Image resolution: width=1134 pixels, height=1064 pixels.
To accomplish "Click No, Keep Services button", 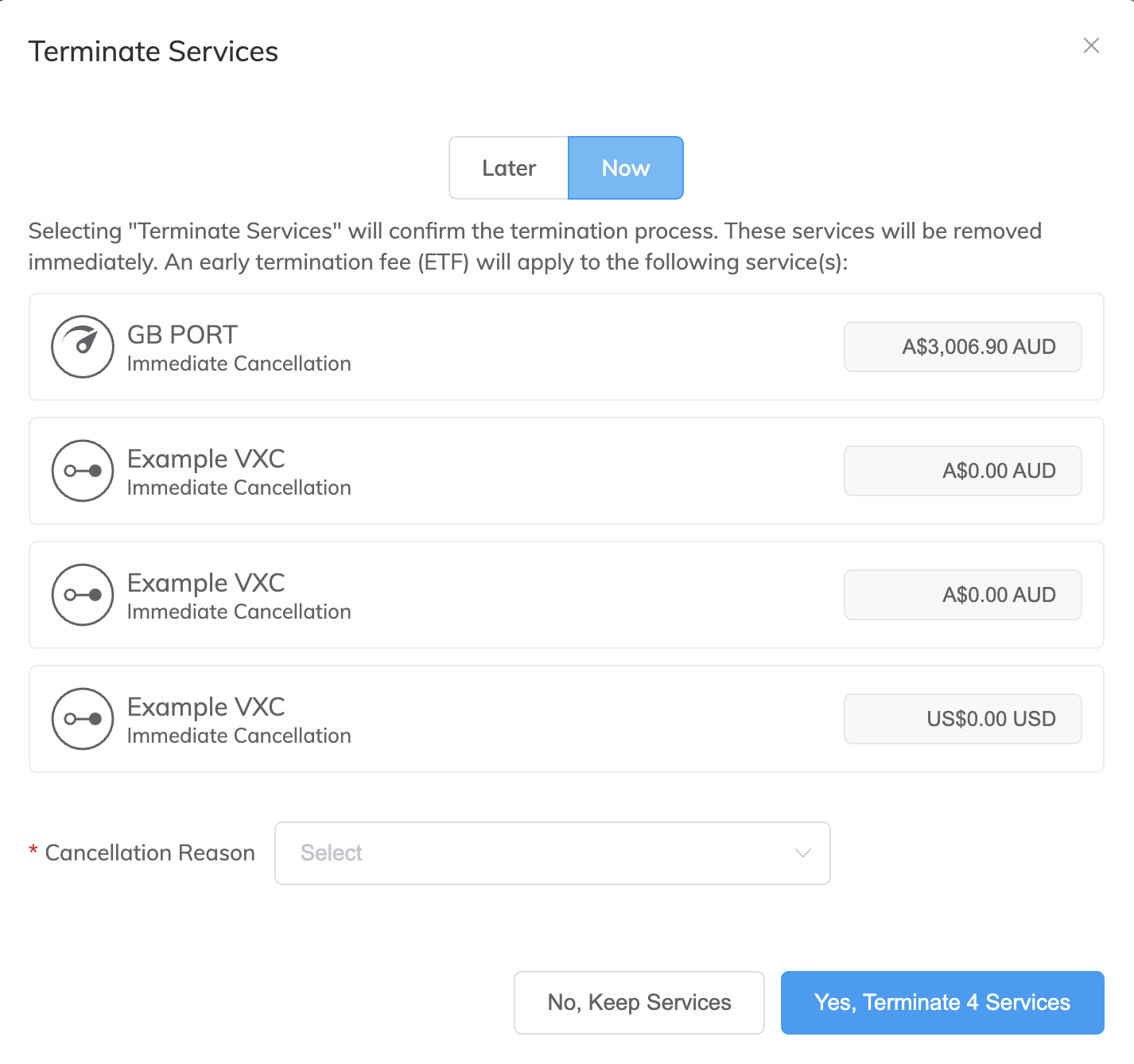I will (639, 1003).
